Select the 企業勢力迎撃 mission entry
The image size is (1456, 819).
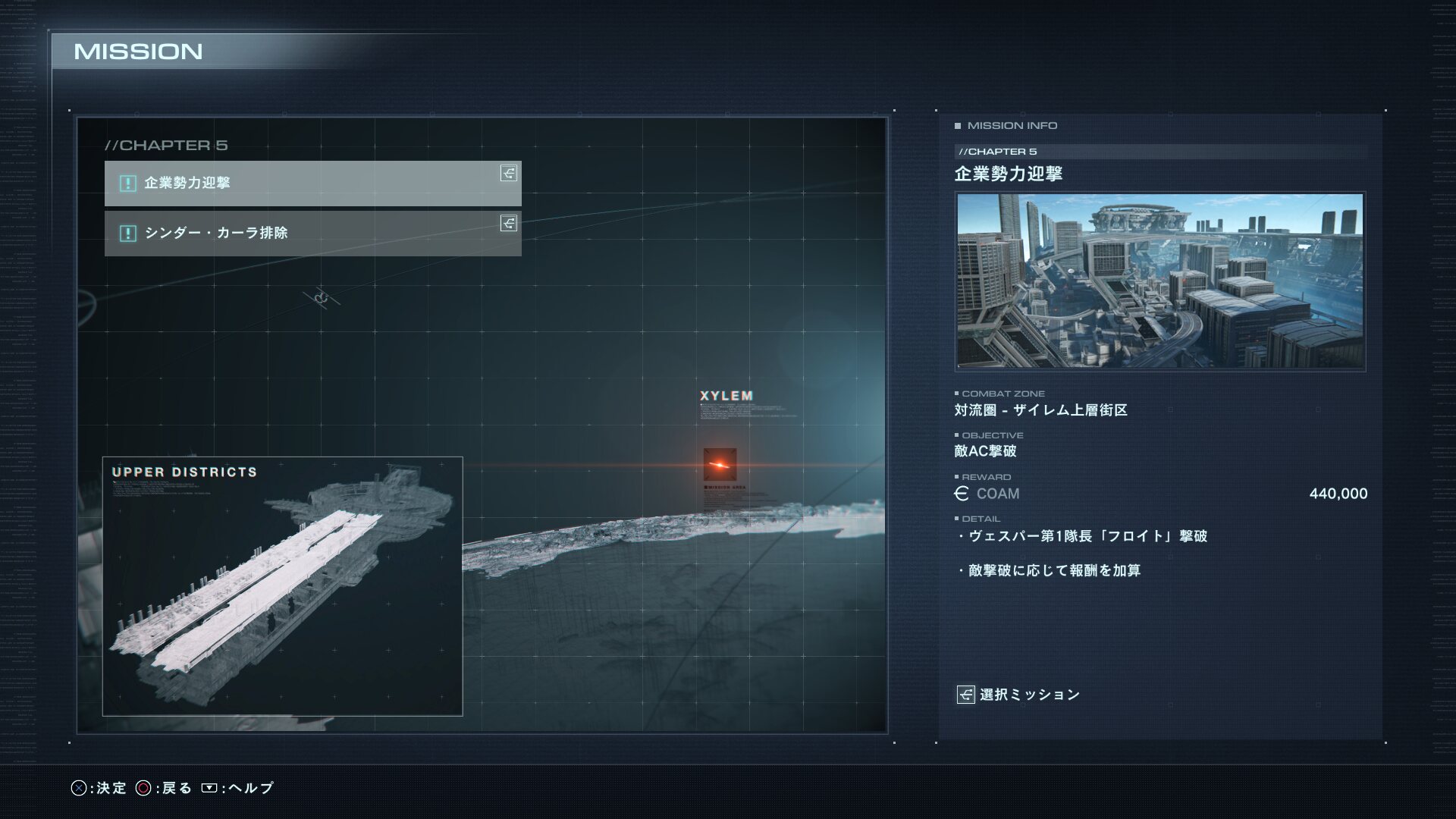312,183
